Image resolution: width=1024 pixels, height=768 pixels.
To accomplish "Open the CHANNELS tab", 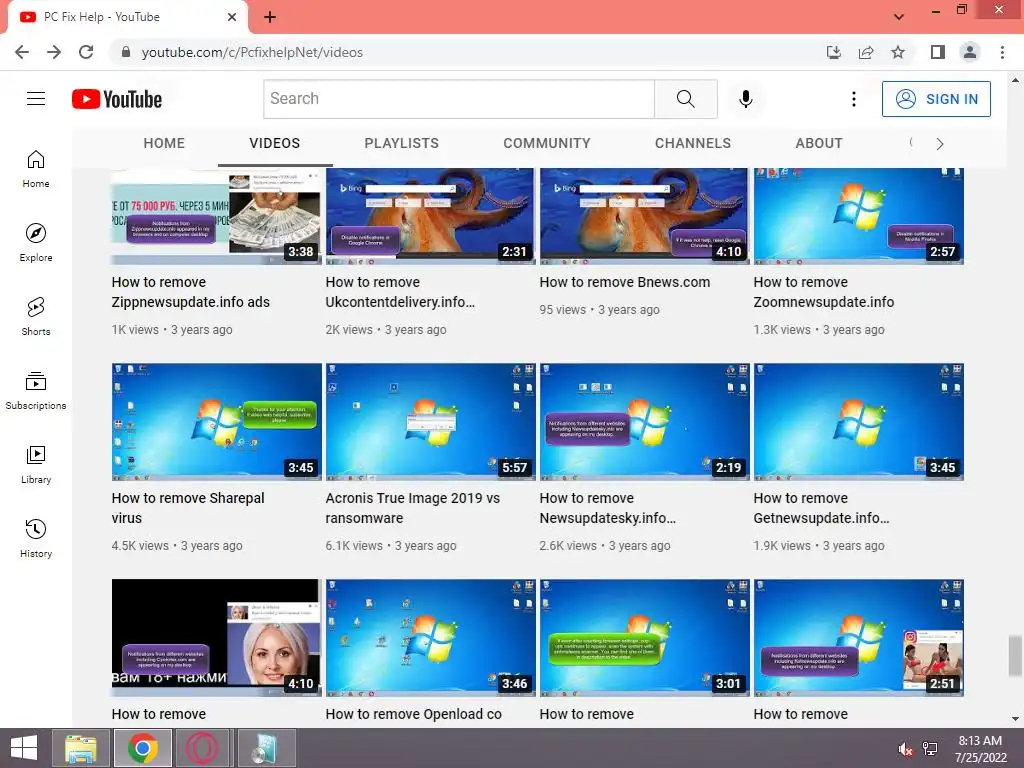I will [693, 143].
